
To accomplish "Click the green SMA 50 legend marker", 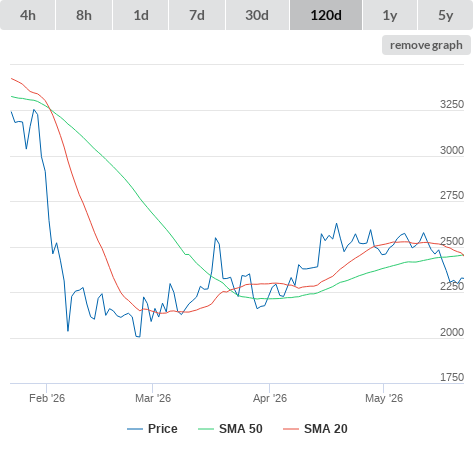I will (x=206, y=429).
